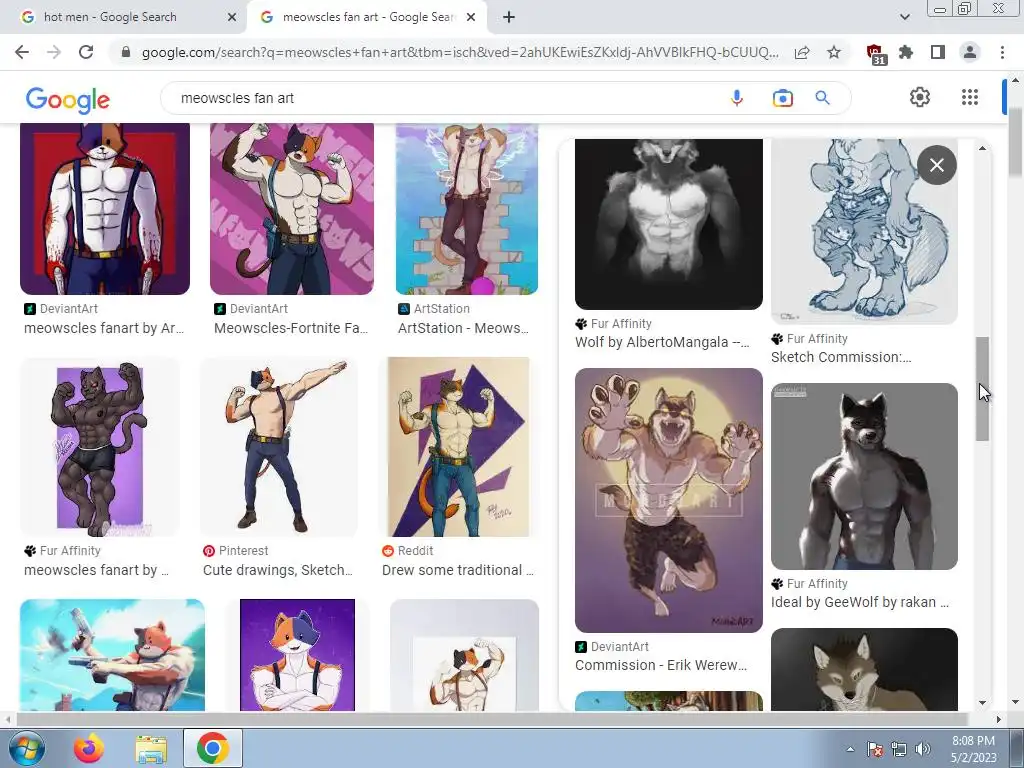Select flexing Meowscles on pink background thumbnail
The width and height of the screenshot is (1024, 768).
(x=292, y=209)
